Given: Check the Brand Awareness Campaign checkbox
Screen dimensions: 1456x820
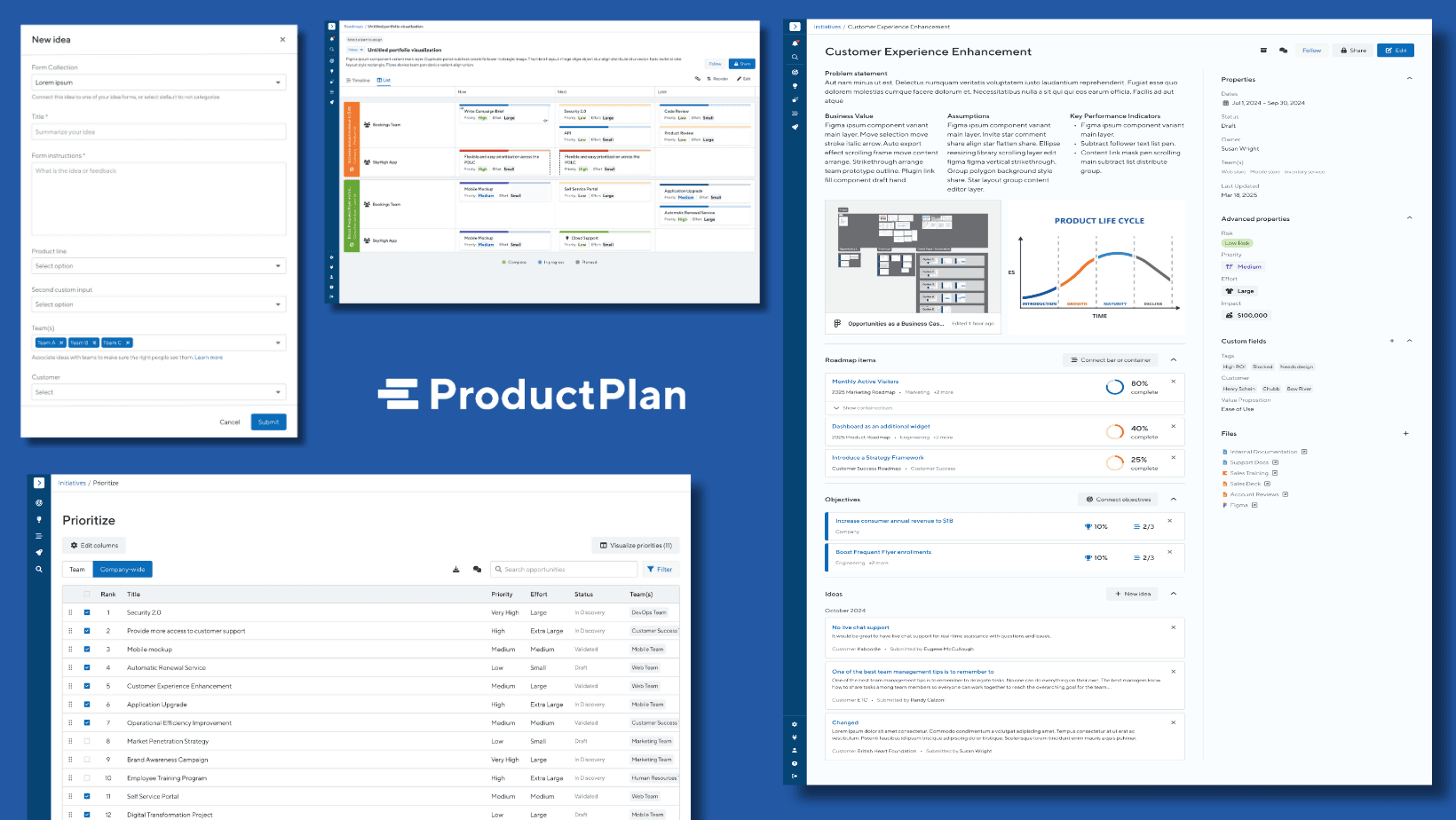Looking at the screenshot, I should pos(87,760).
